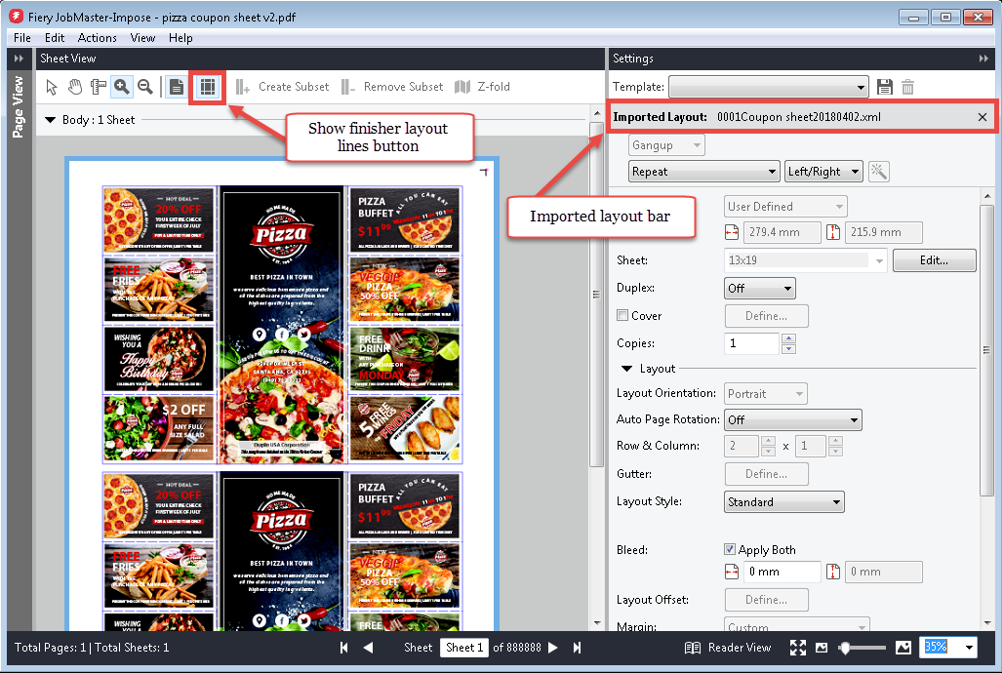
Task: Select the arrow pointer tool
Action: [x=52, y=87]
